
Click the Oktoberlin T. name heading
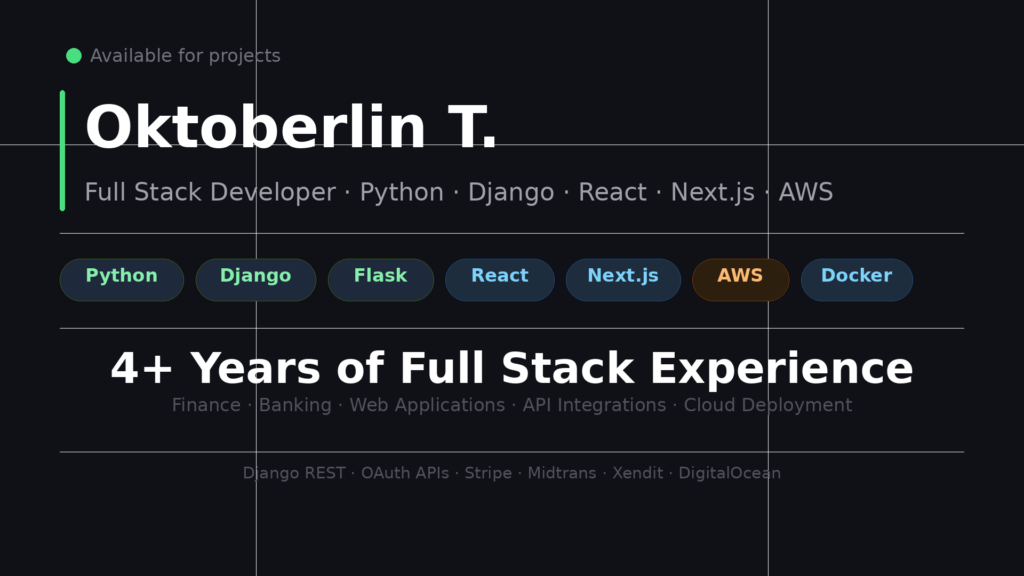pyautogui.click(x=291, y=127)
